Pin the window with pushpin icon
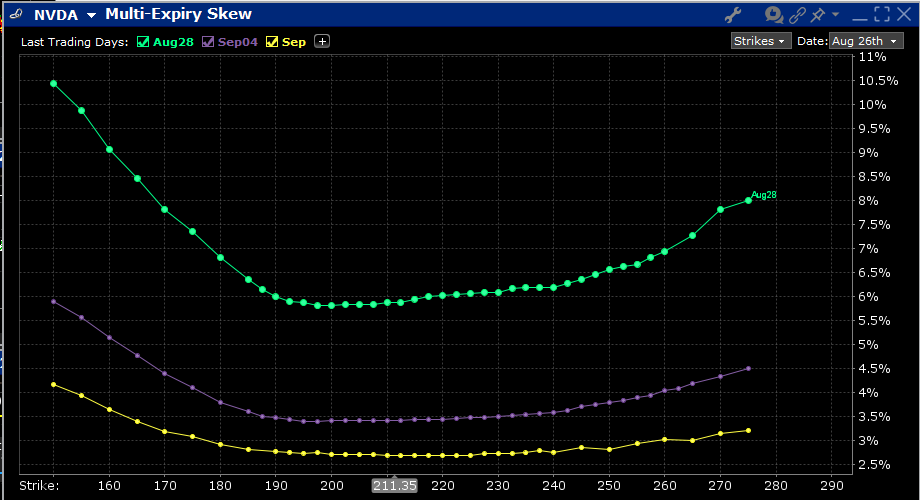920x500 pixels. pos(817,15)
